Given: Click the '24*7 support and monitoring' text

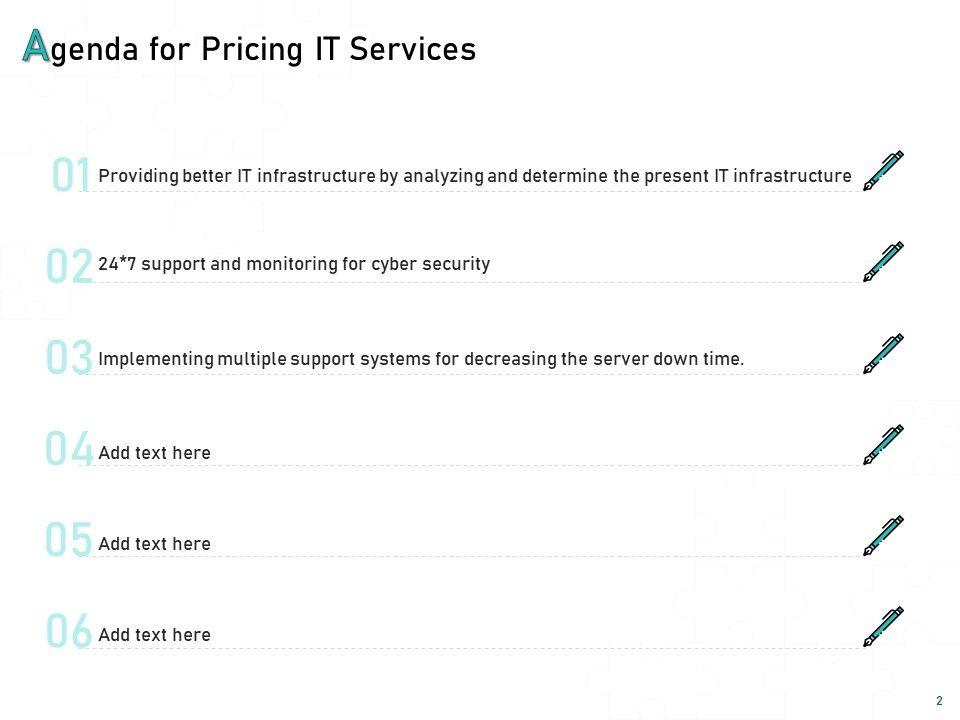Looking at the screenshot, I should (294, 264).
